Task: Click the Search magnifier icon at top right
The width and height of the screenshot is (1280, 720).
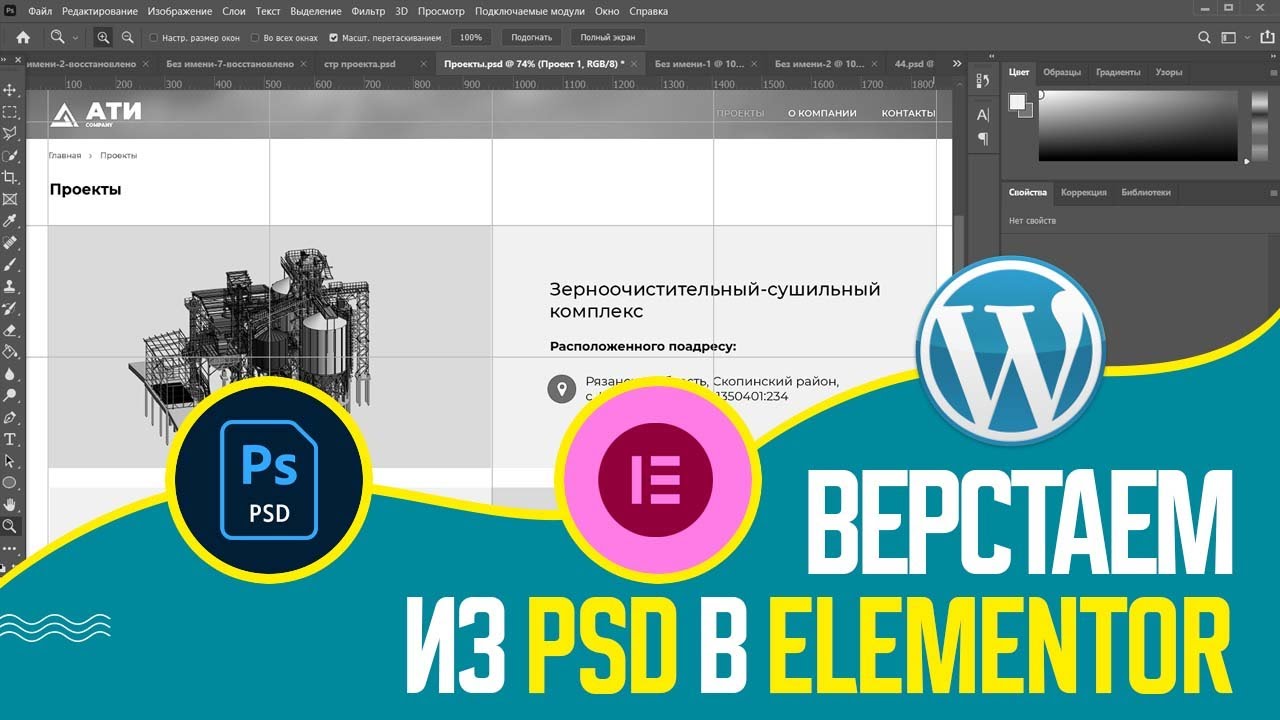Action: pos(1206,37)
